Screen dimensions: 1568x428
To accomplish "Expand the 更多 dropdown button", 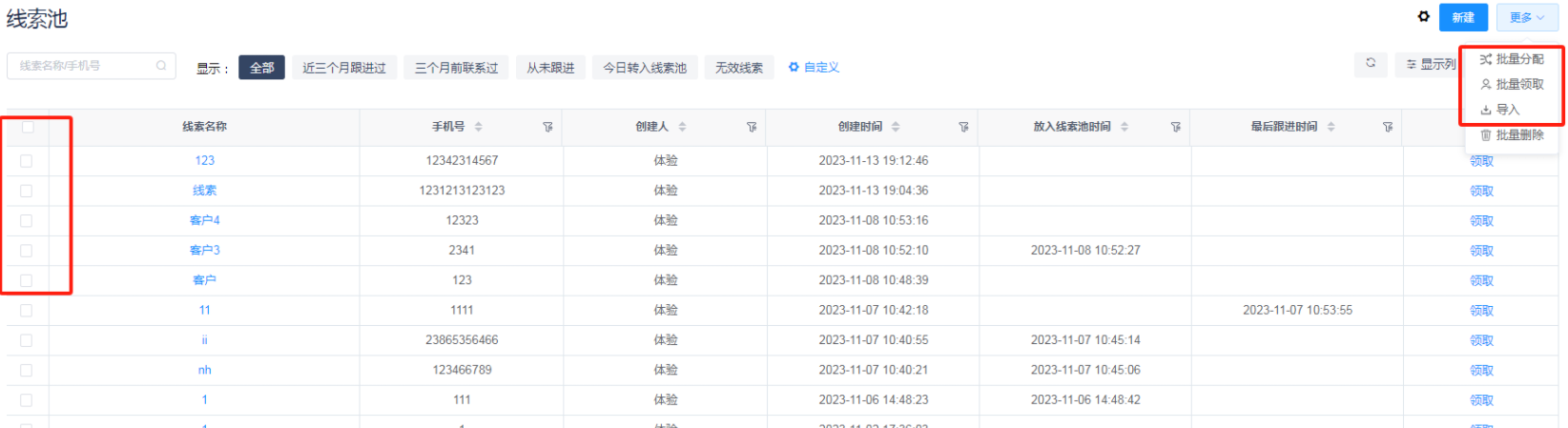I will click(x=1527, y=17).
